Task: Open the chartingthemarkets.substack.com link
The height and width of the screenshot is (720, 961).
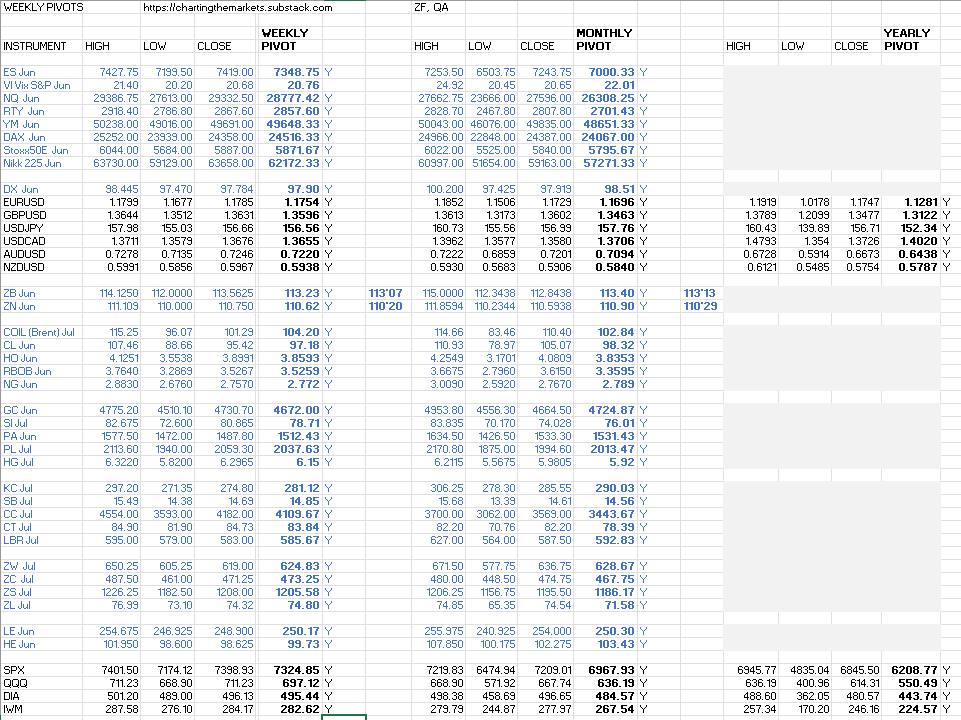Action: point(238,7)
